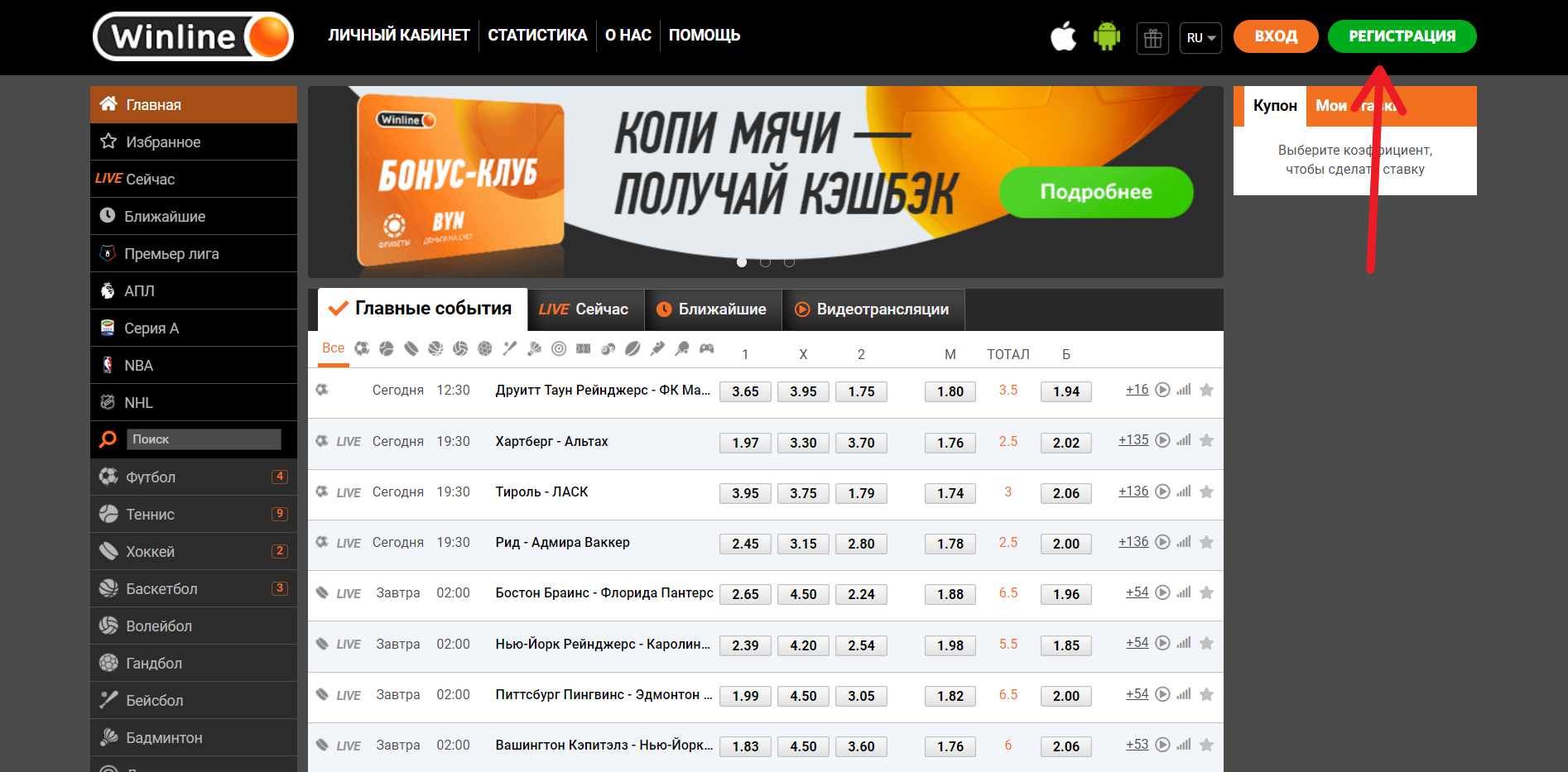This screenshot has width=1568, height=772.
Task: Click the search magnifier icon in sidebar
Action: point(108,439)
